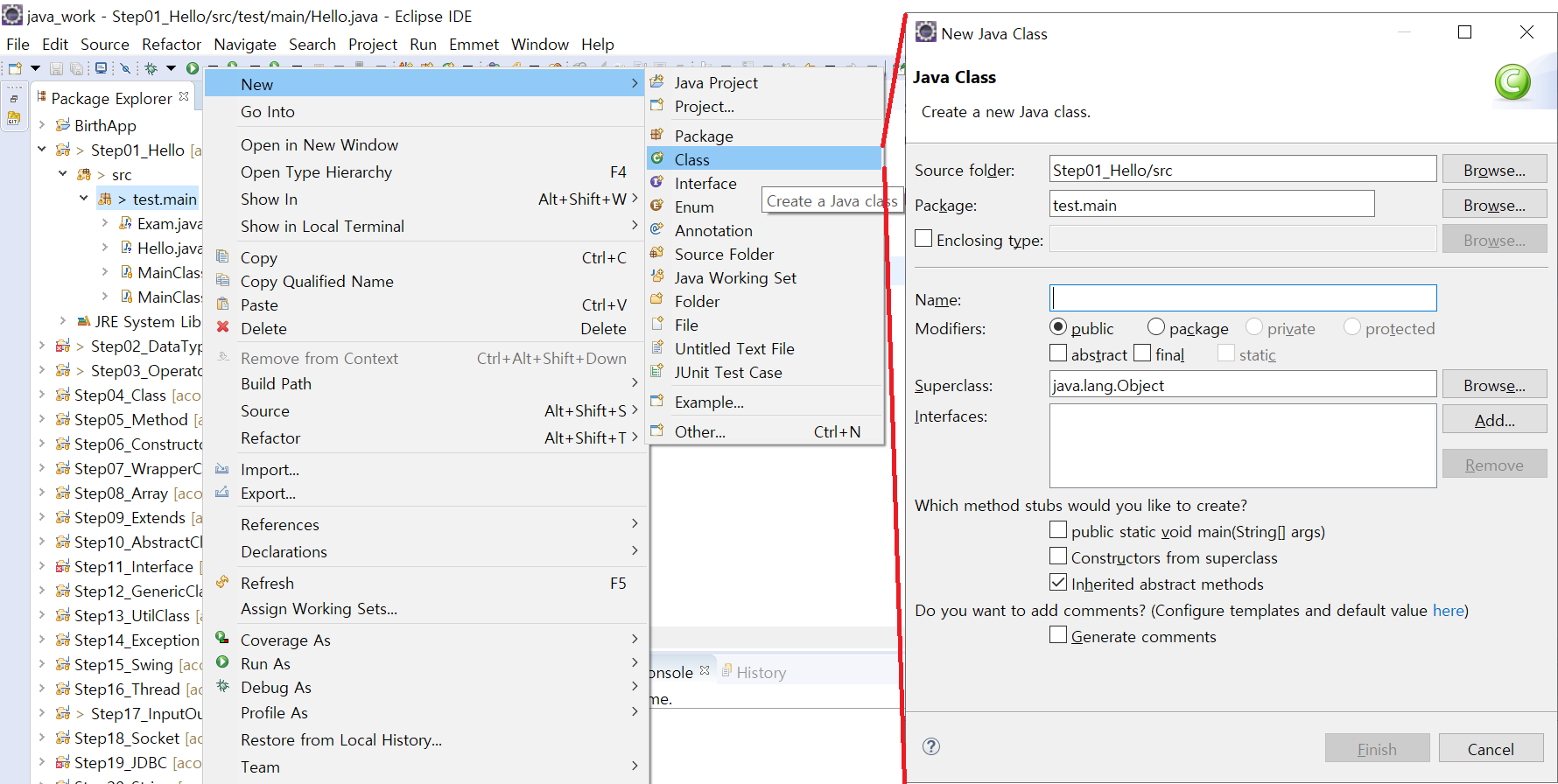Image resolution: width=1558 pixels, height=784 pixels.
Task: Choose Class in the New submenu
Action: 764,159
